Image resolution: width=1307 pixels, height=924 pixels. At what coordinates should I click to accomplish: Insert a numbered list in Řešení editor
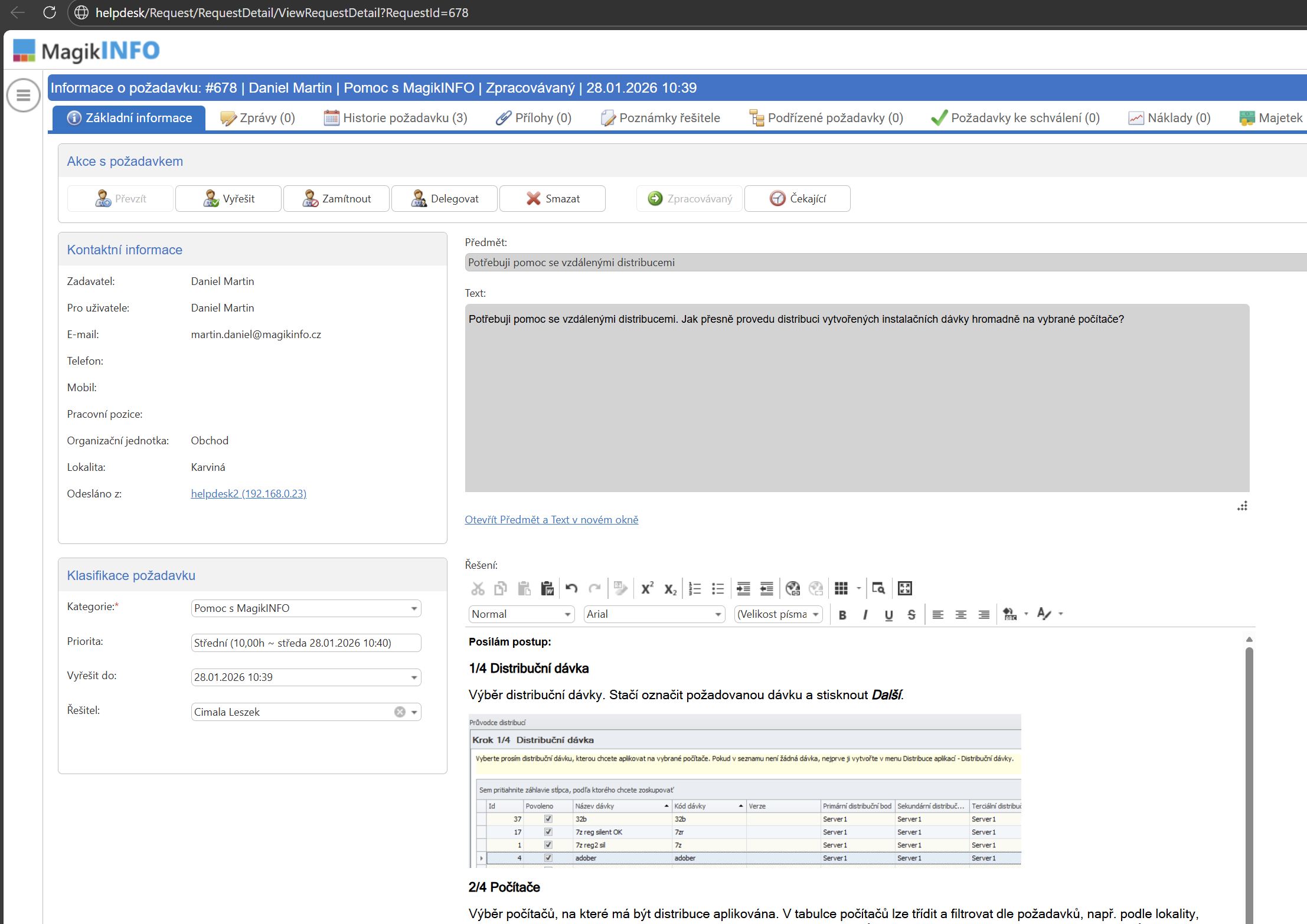click(695, 588)
